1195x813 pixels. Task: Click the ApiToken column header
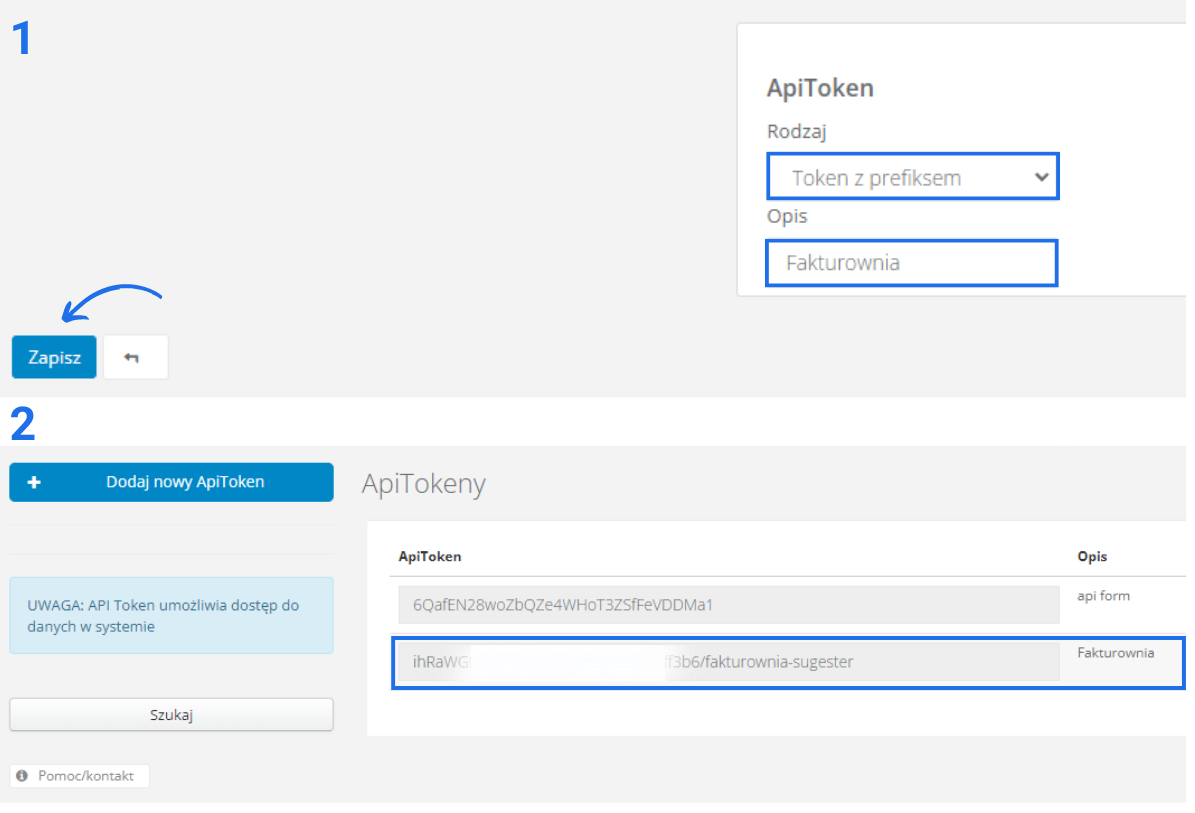coord(430,556)
